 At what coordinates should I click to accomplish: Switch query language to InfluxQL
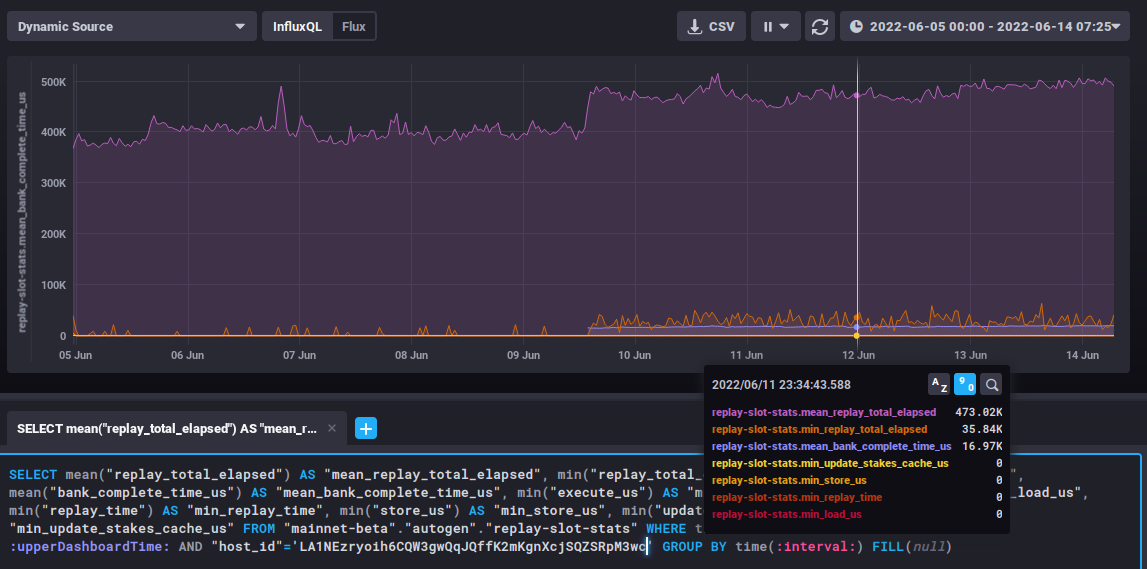[x=297, y=26]
